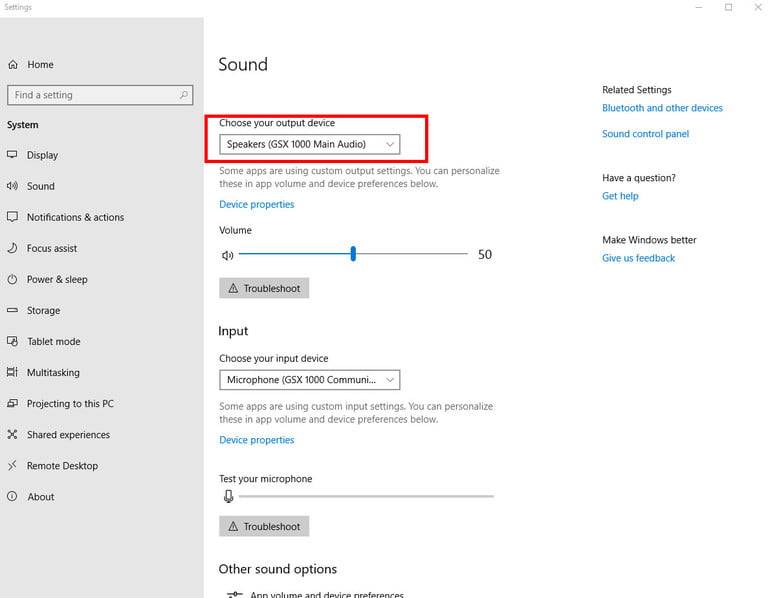This screenshot has width=768, height=598.
Task: Click the Notifications & actions icon
Action: click(x=13, y=217)
